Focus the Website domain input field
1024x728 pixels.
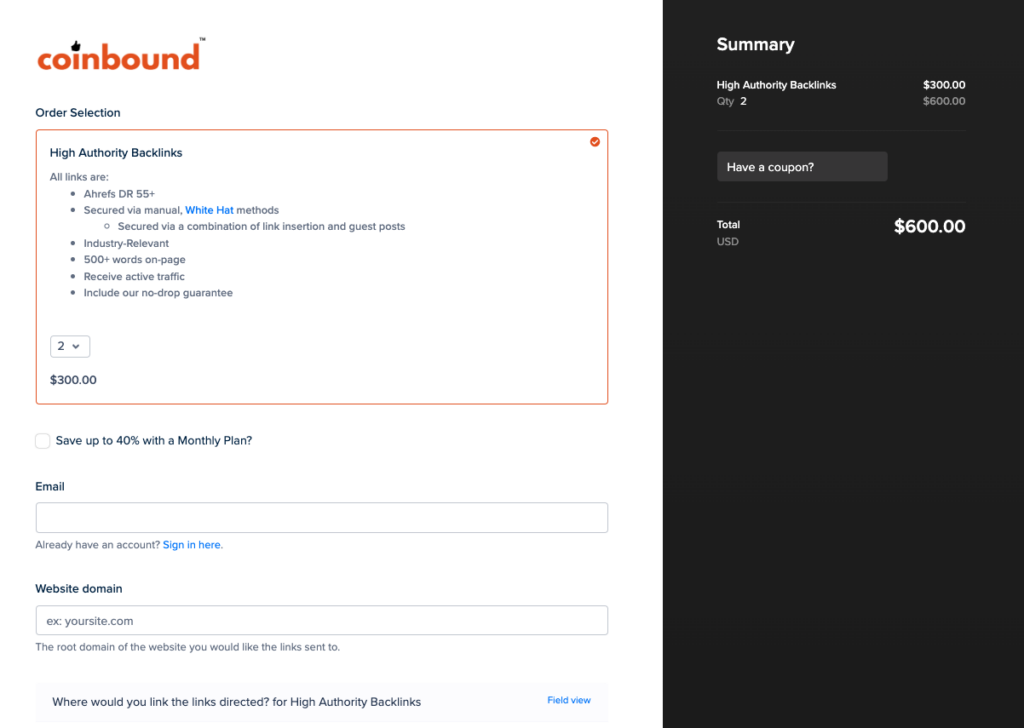coord(322,620)
